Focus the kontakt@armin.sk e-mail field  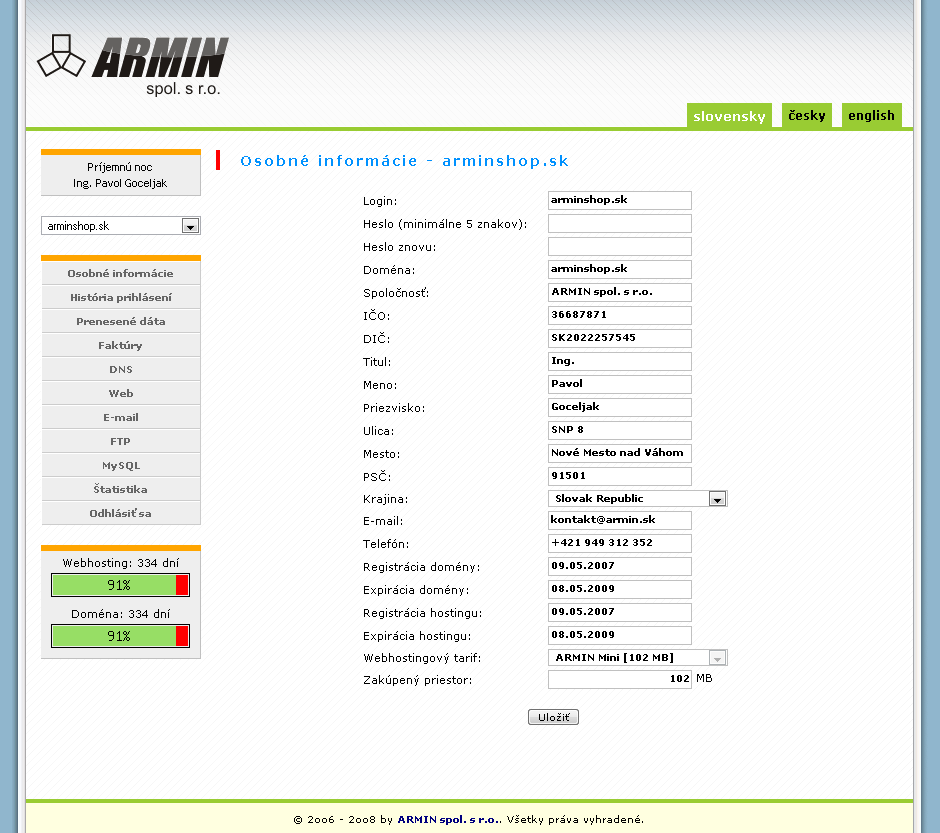pos(619,520)
